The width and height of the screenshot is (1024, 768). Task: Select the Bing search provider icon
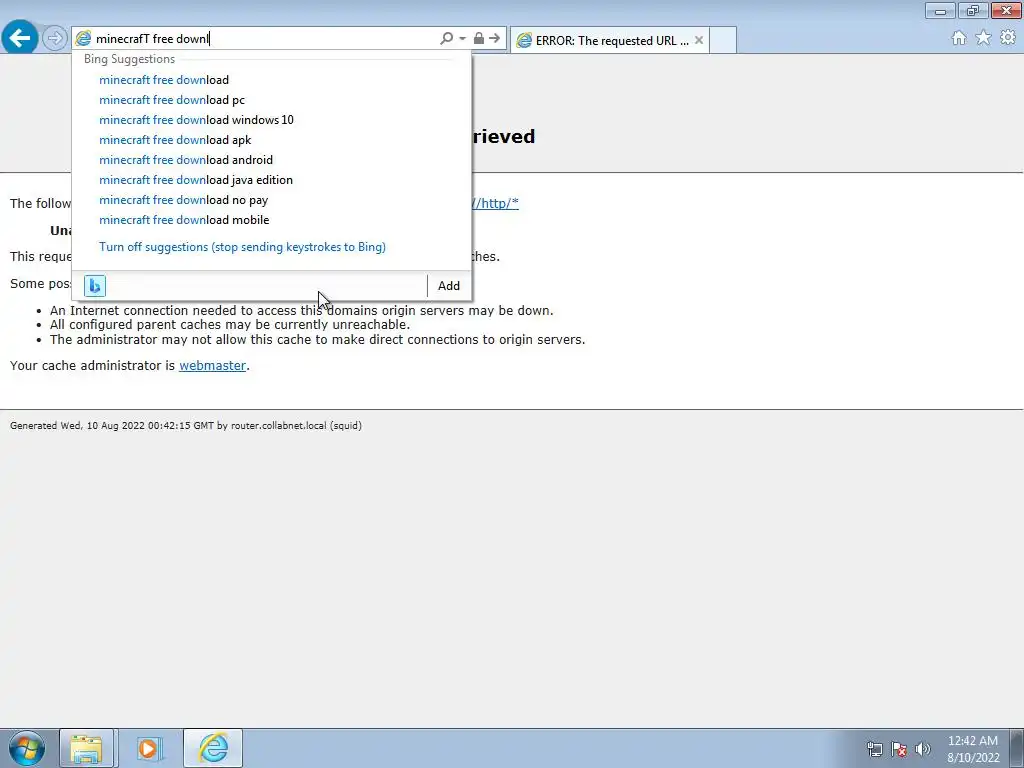coord(95,285)
